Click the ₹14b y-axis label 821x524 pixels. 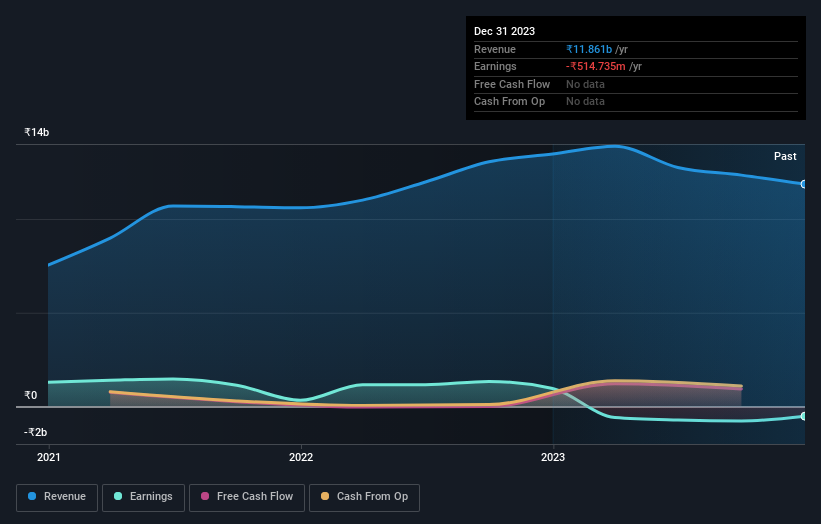37,132
